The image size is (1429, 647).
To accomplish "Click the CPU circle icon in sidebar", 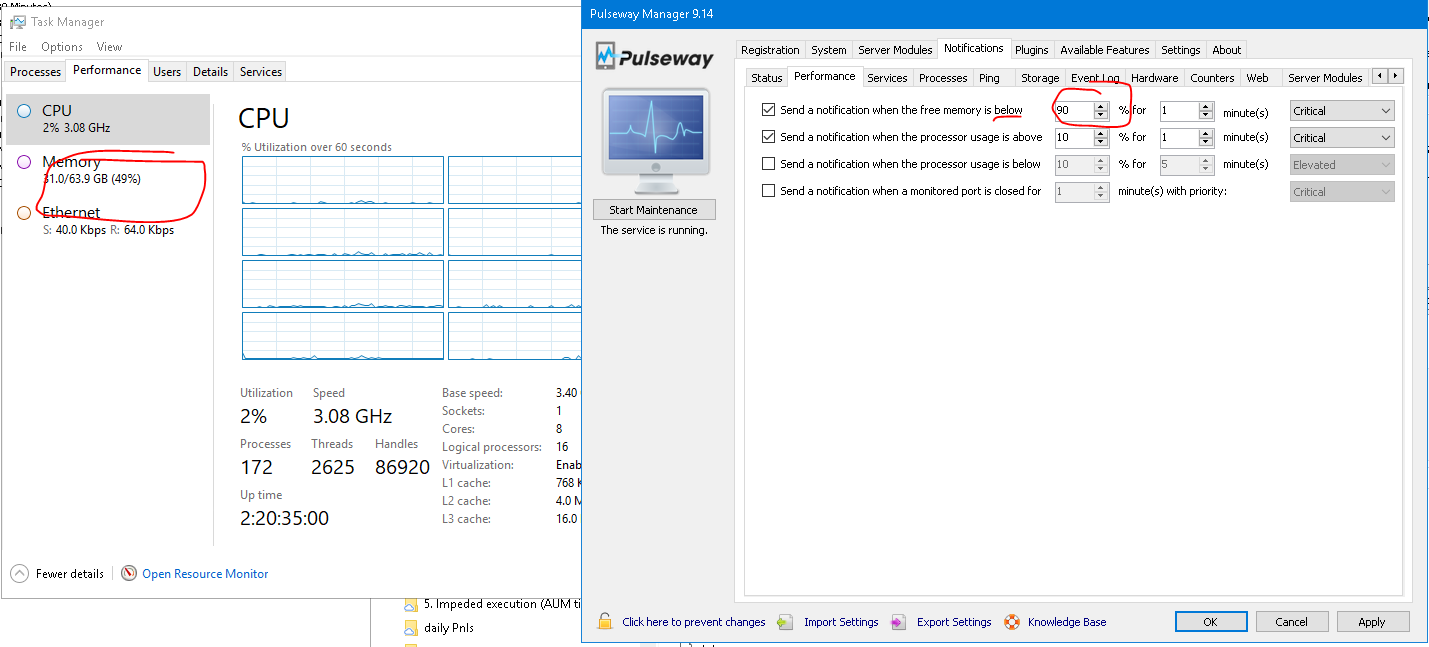I will [x=24, y=111].
